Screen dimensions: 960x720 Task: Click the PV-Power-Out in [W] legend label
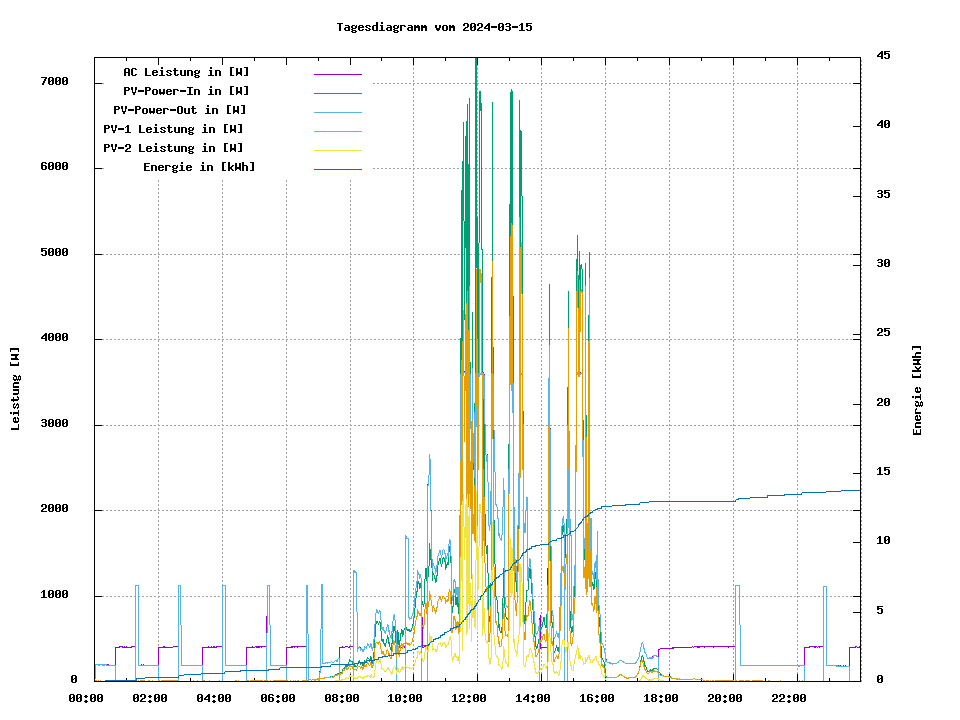(x=180, y=110)
